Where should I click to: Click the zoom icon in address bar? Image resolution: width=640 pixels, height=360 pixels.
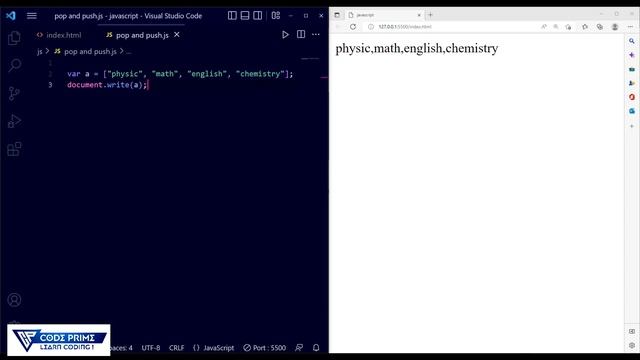click(x=556, y=27)
